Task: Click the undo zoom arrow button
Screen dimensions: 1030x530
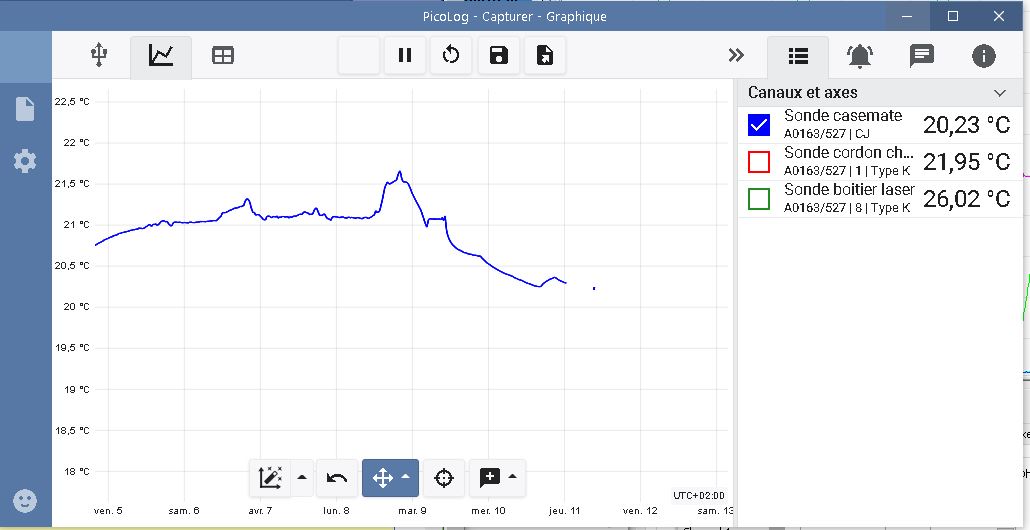Action: (337, 479)
